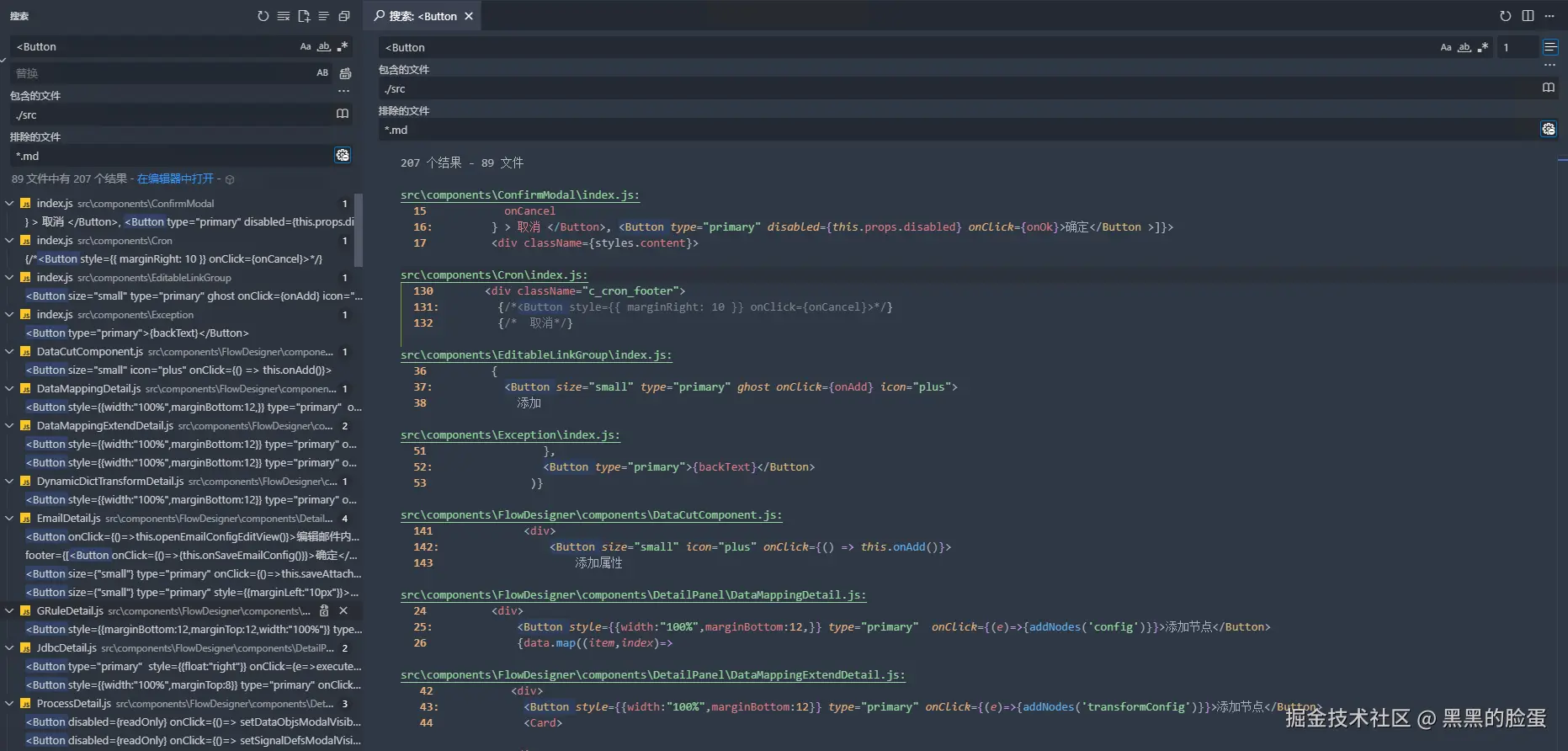Click '在编辑器中打开' link in sidebar

[175, 178]
